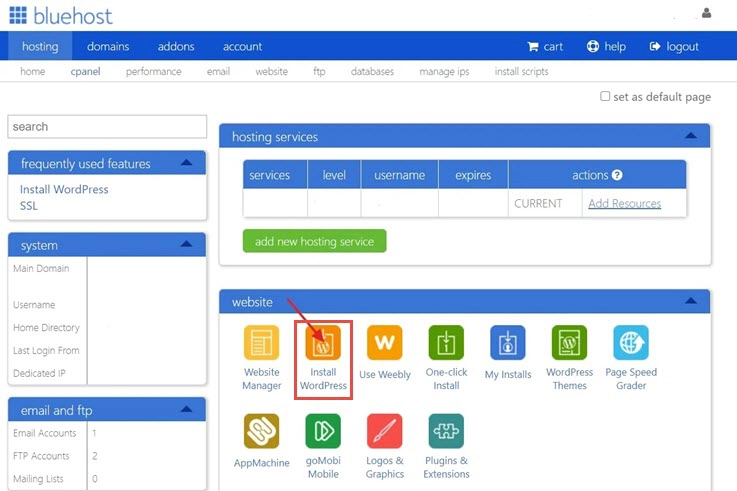Click the SSL link
The image size is (737, 491).
tap(28, 206)
